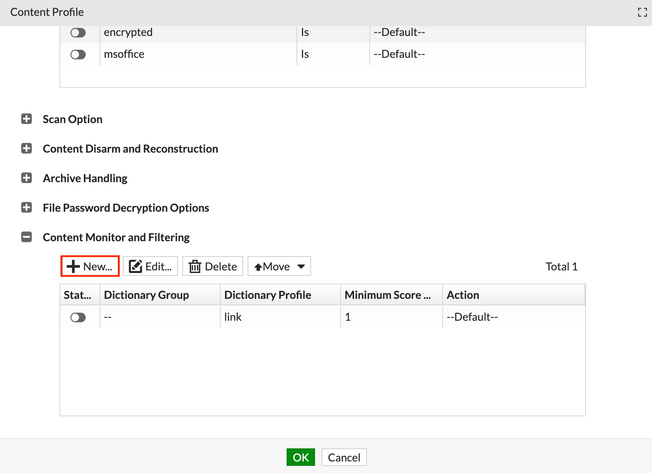Toggle the encrypted file type status
Viewport: 652px width, 473px height.
(78, 32)
